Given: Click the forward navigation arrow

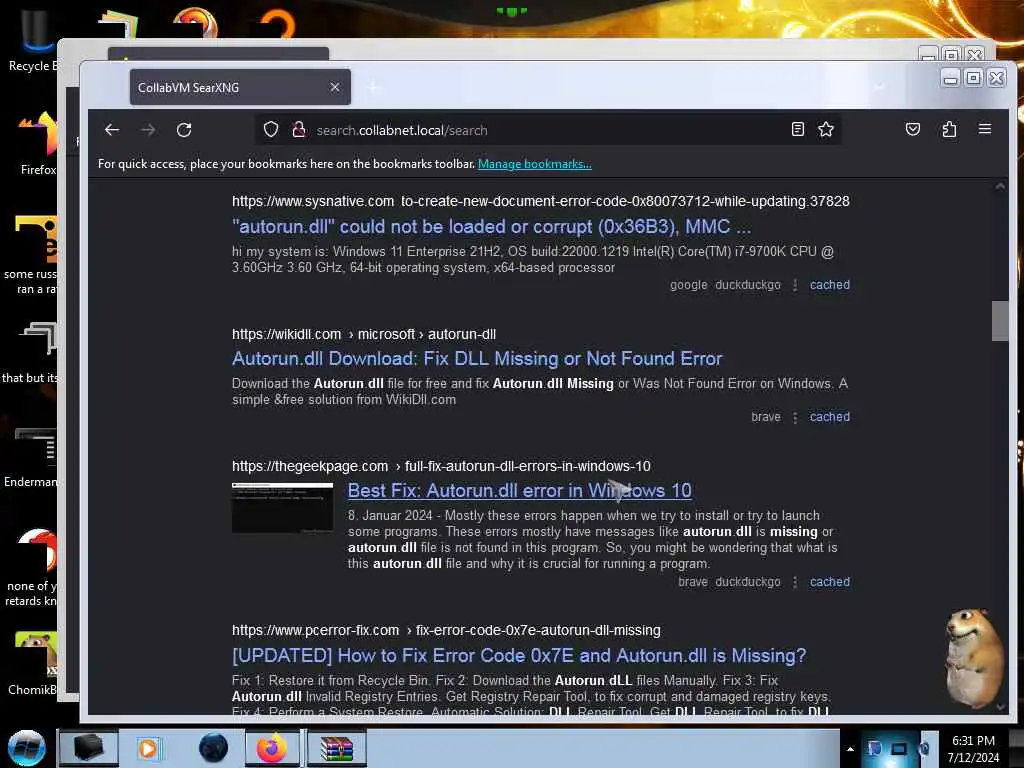Looking at the screenshot, I should tap(148, 130).
